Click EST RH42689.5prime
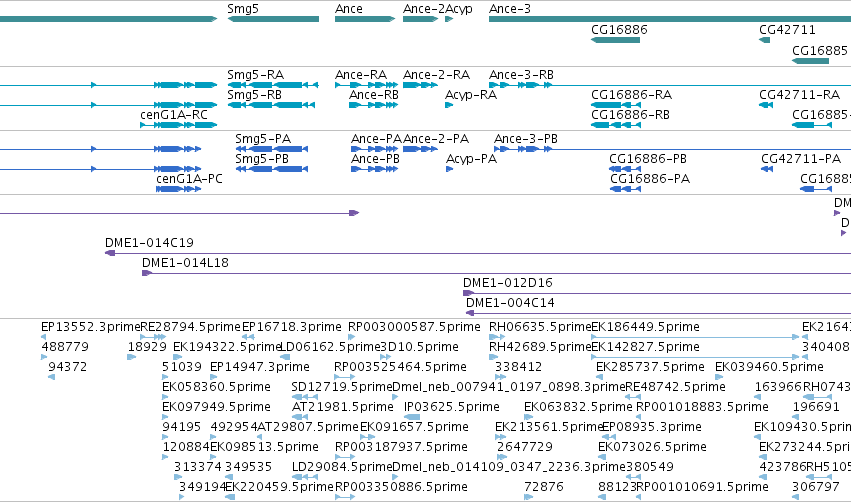 540,347
